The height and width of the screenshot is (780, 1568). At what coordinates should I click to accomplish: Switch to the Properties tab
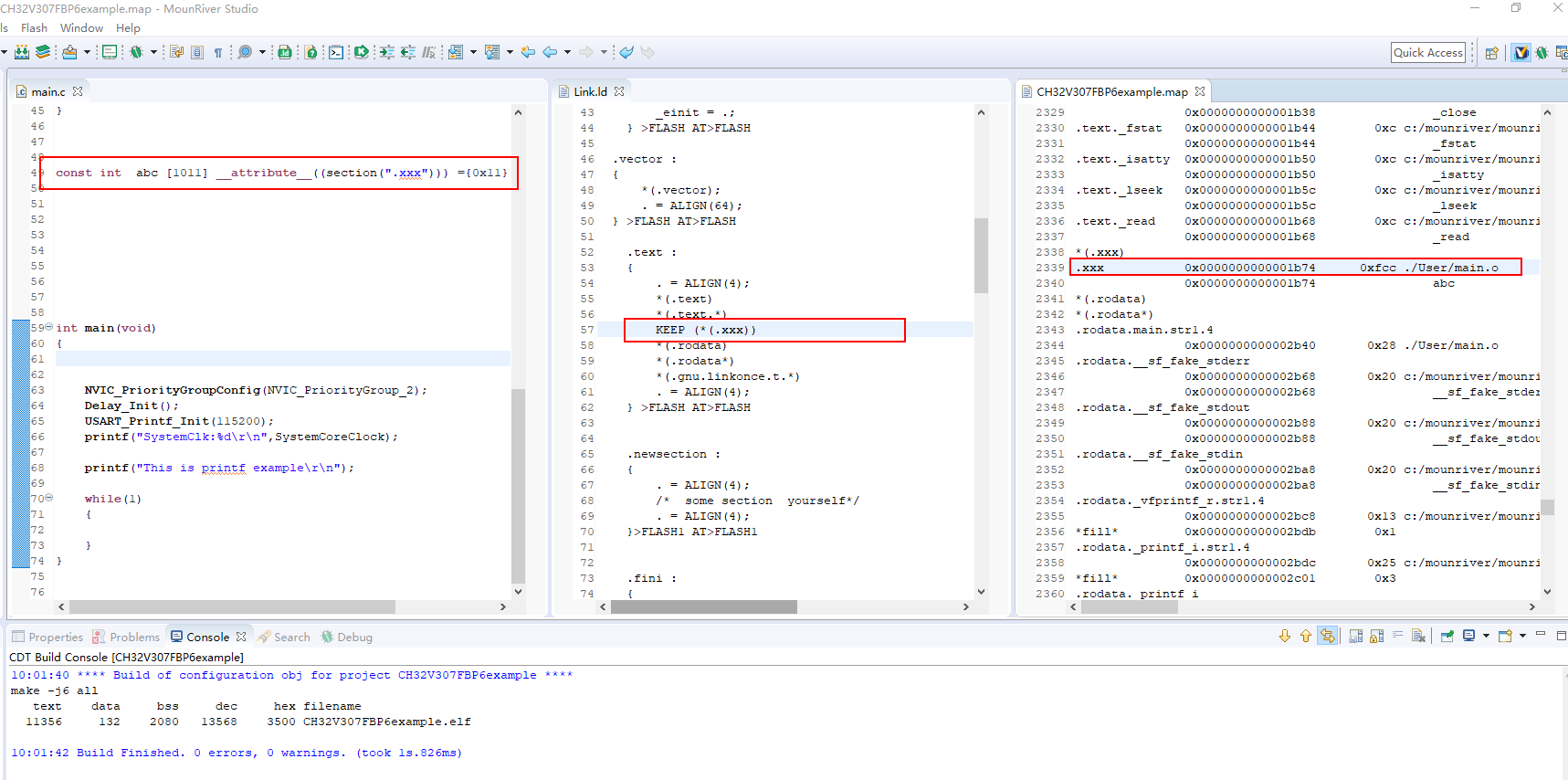pyautogui.click(x=47, y=637)
